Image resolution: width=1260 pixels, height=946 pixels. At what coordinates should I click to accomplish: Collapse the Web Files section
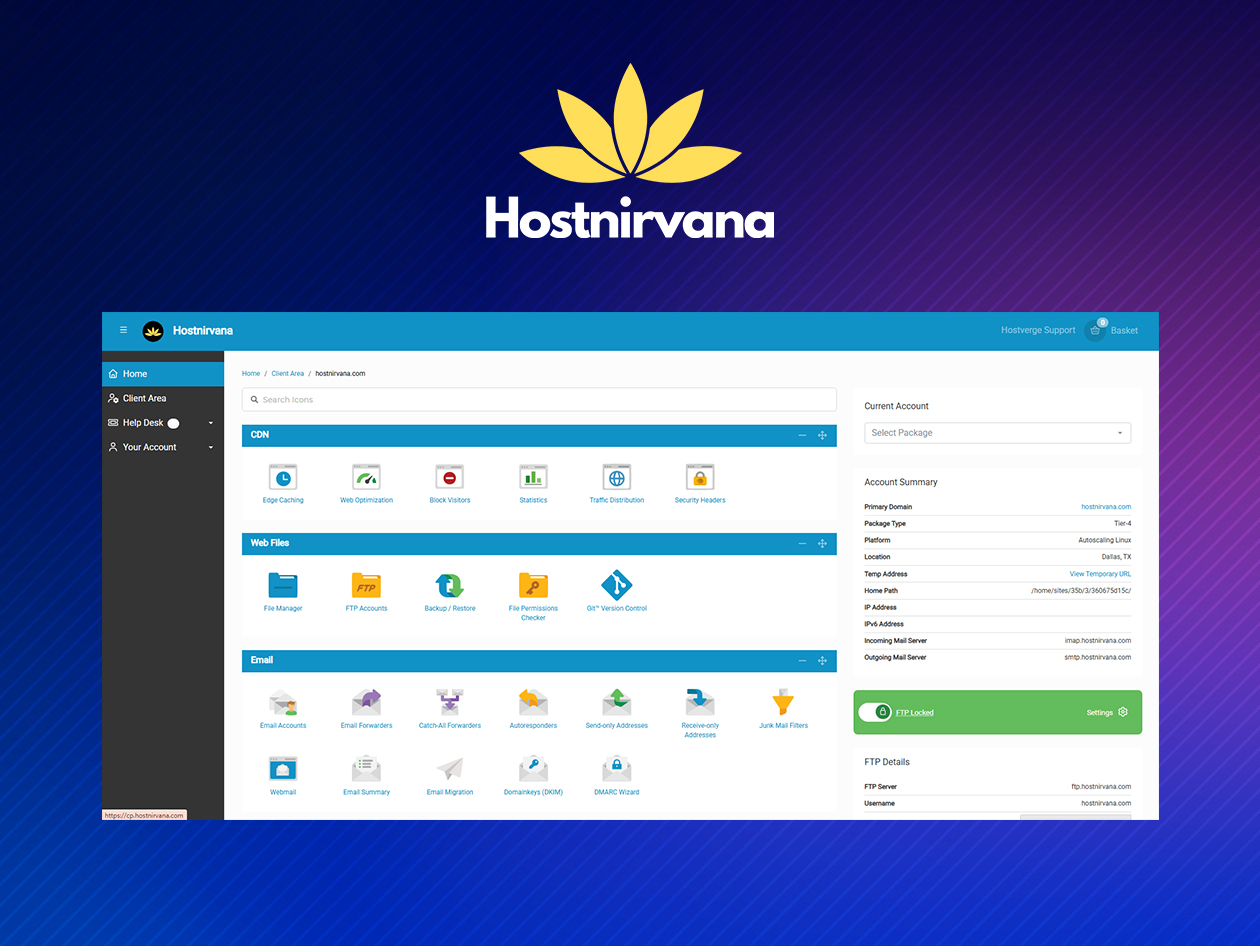pyautogui.click(x=801, y=544)
